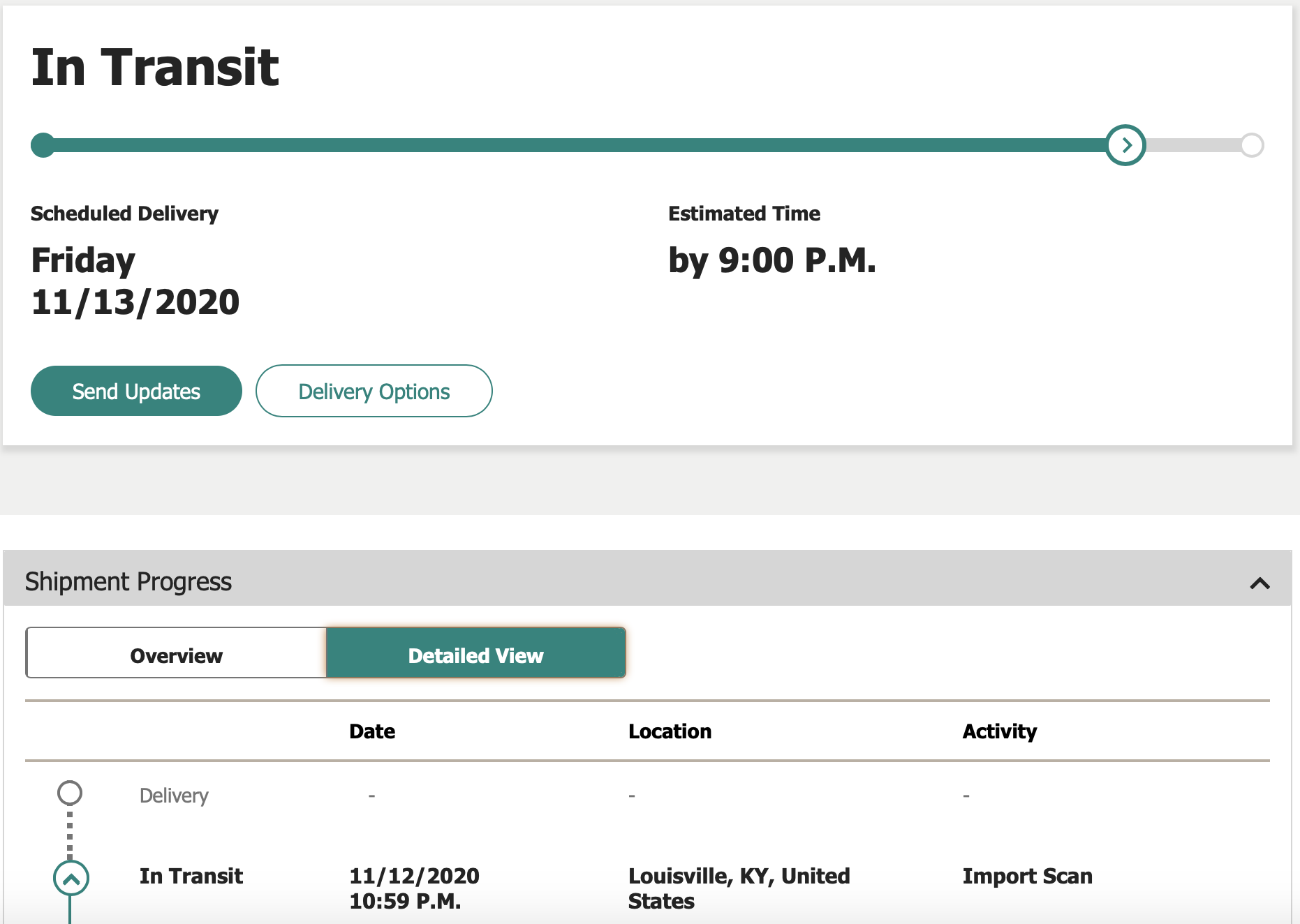Click the Louisville, KY location entry
Viewport: 1300px width, 924px height.
pyautogui.click(x=739, y=888)
